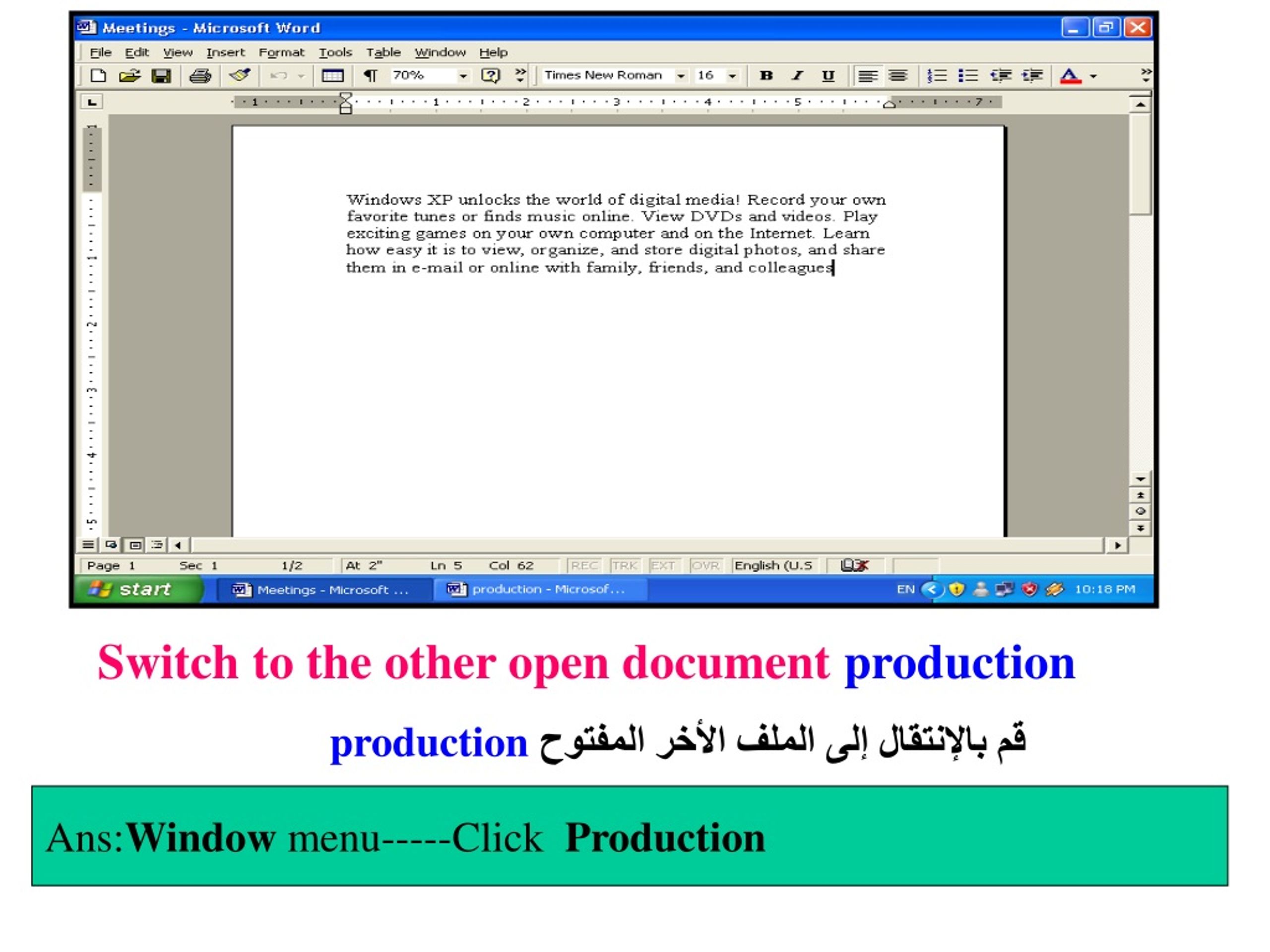Screen dimensions: 1270x952
Task: Open the font size 16 dropdown
Action: pos(733,76)
